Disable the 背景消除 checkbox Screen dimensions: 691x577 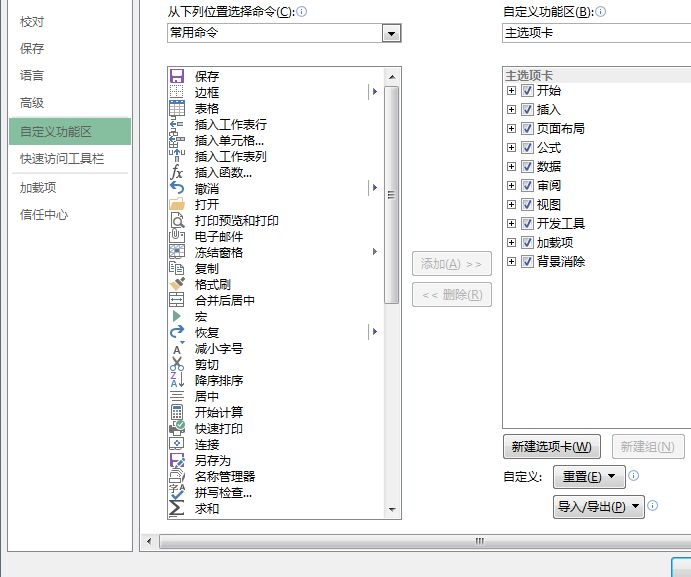coord(527,262)
